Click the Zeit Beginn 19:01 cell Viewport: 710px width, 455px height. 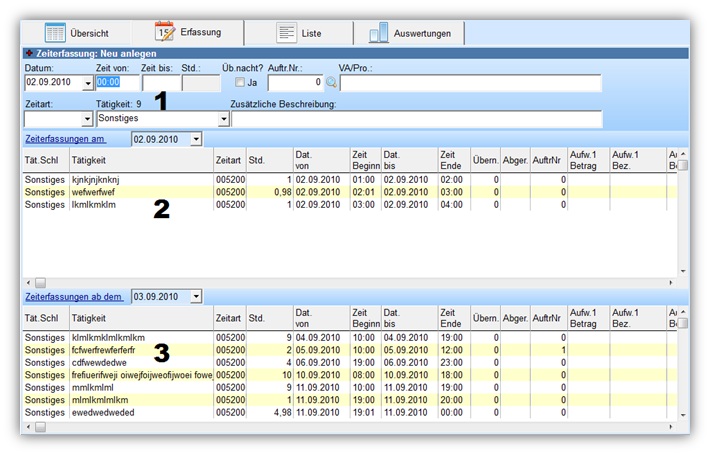point(365,412)
